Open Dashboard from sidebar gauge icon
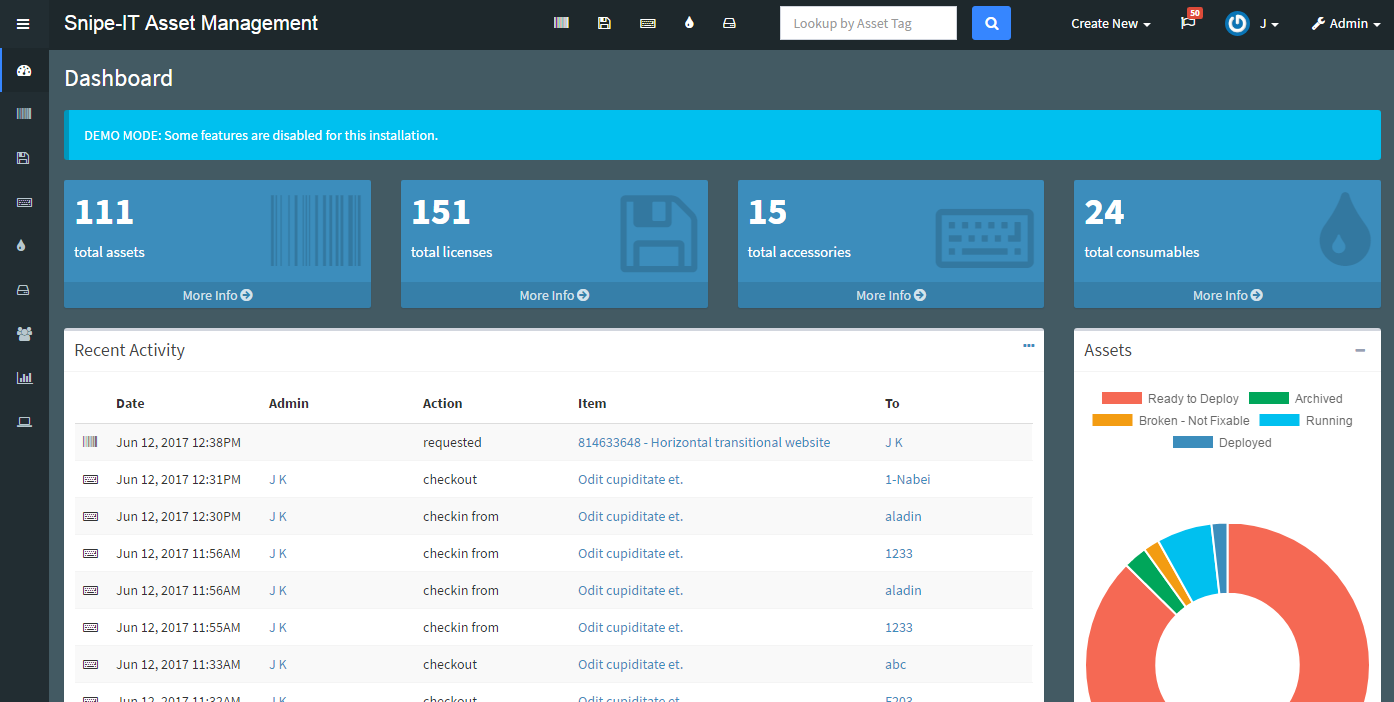 (24, 71)
